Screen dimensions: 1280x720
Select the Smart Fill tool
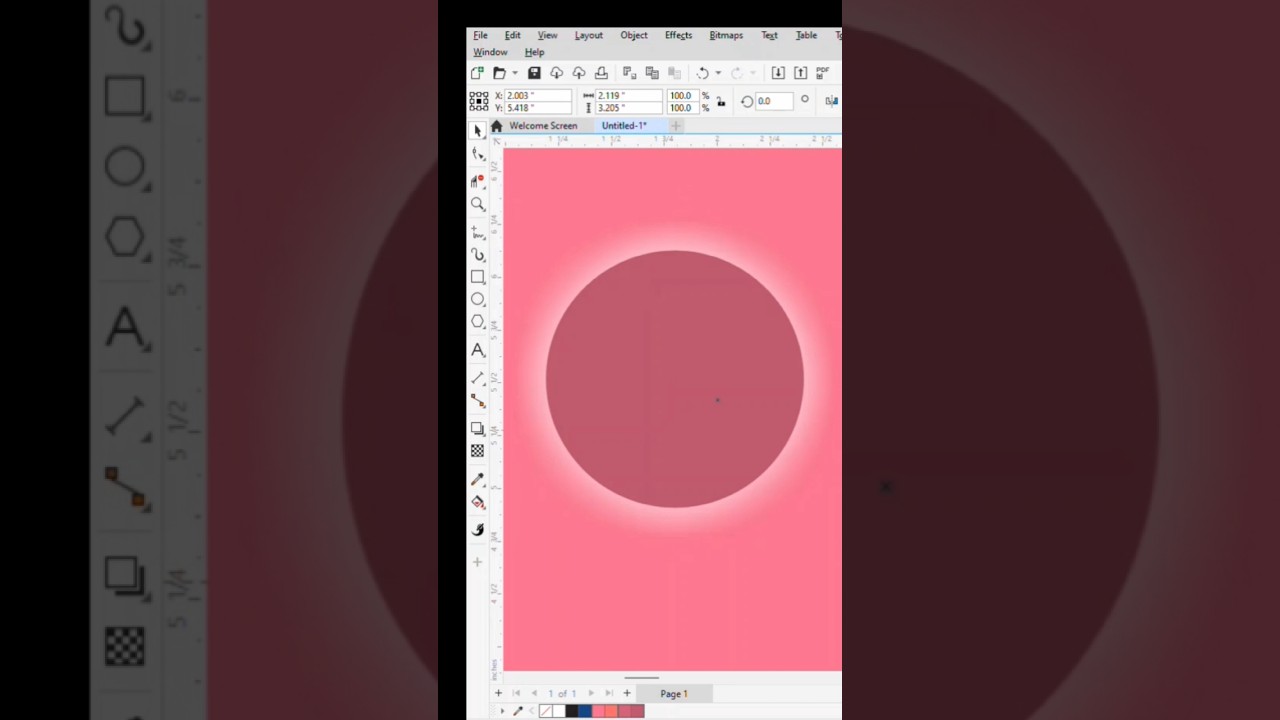[478, 529]
